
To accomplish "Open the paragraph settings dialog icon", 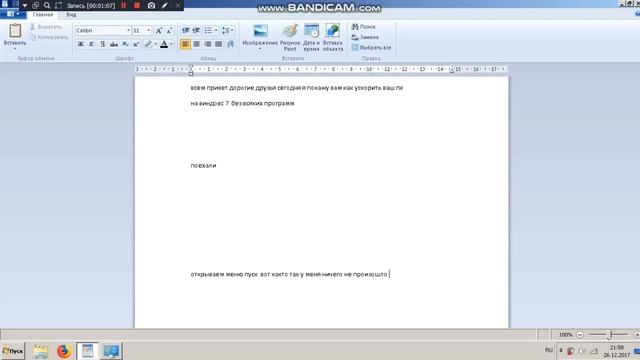I will click(x=231, y=44).
